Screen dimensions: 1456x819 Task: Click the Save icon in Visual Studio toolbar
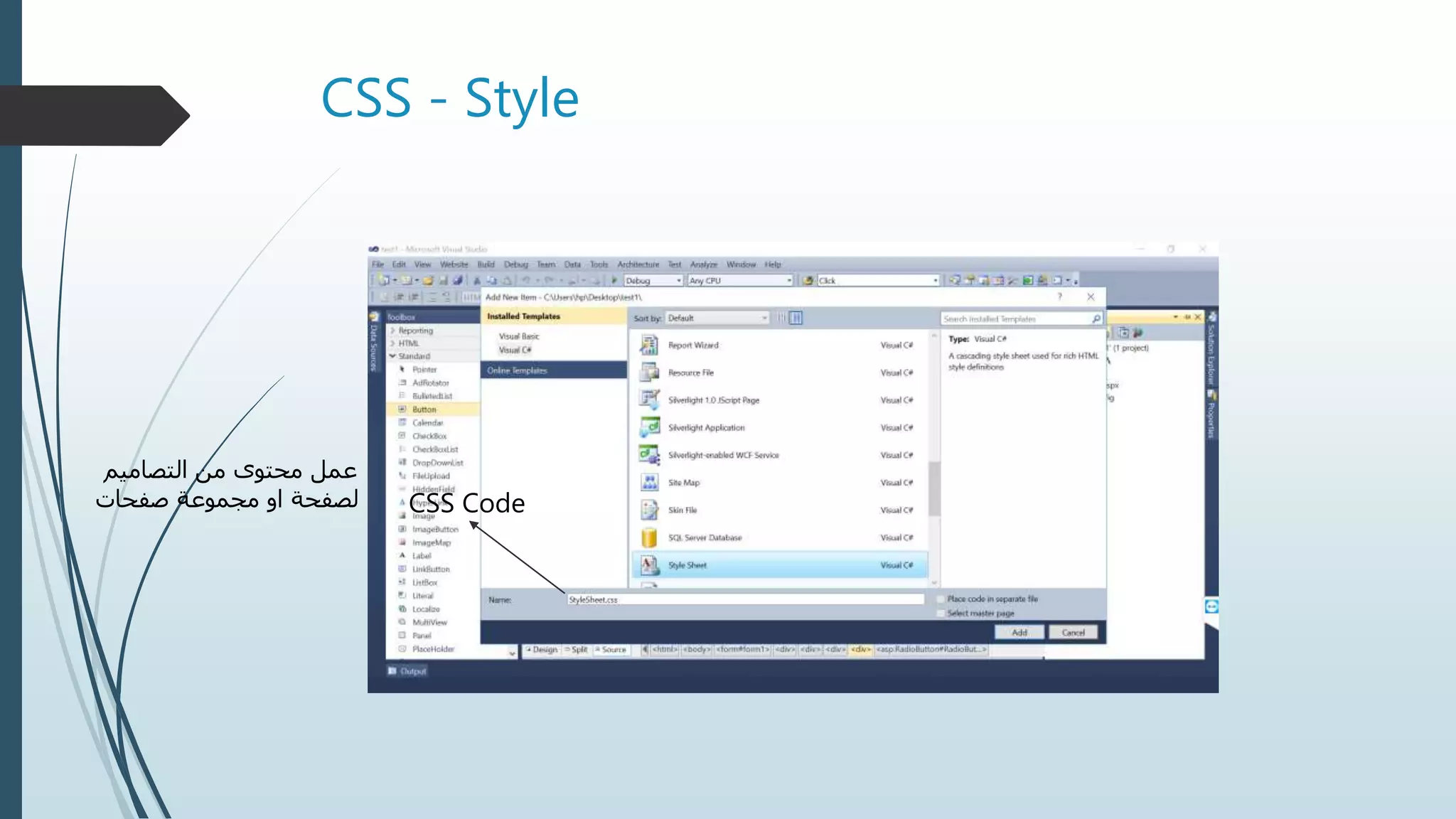[x=443, y=281]
